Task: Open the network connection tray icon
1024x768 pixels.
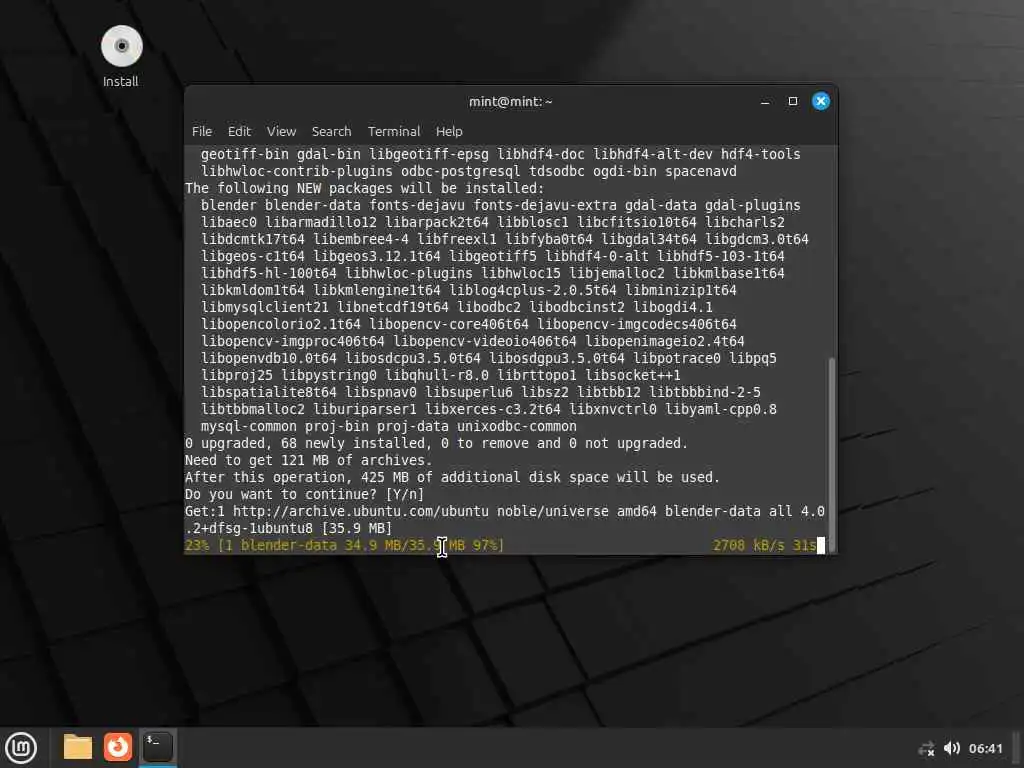Action: click(926, 748)
